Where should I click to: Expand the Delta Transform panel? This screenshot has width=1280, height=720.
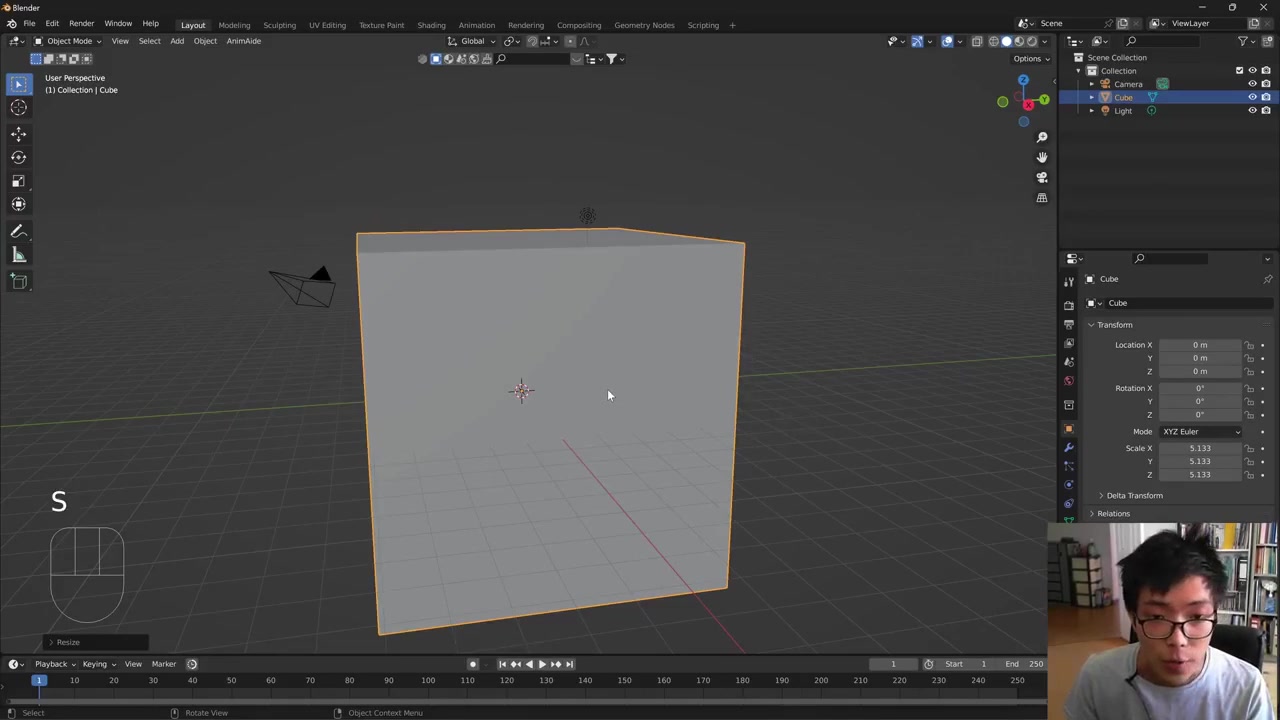pyautogui.click(x=1133, y=496)
